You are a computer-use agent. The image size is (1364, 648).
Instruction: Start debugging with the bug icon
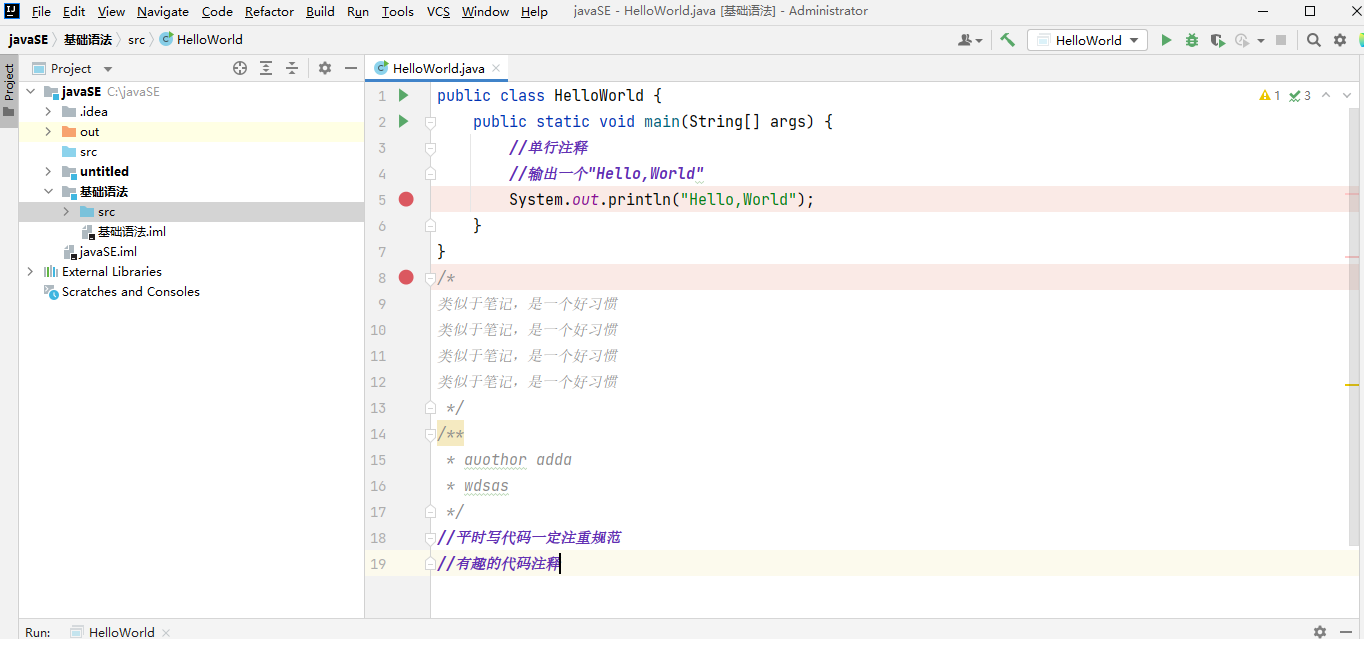pyautogui.click(x=1192, y=40)
